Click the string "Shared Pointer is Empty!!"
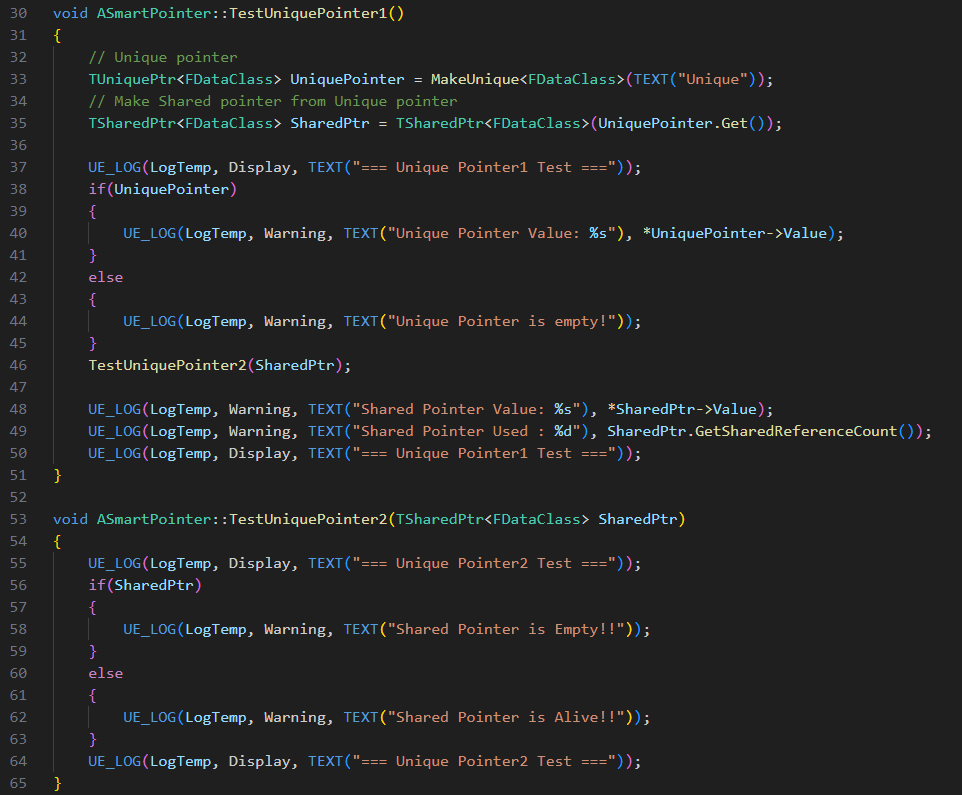This screenshot has width=962, height=795. [x=506, y=629]
